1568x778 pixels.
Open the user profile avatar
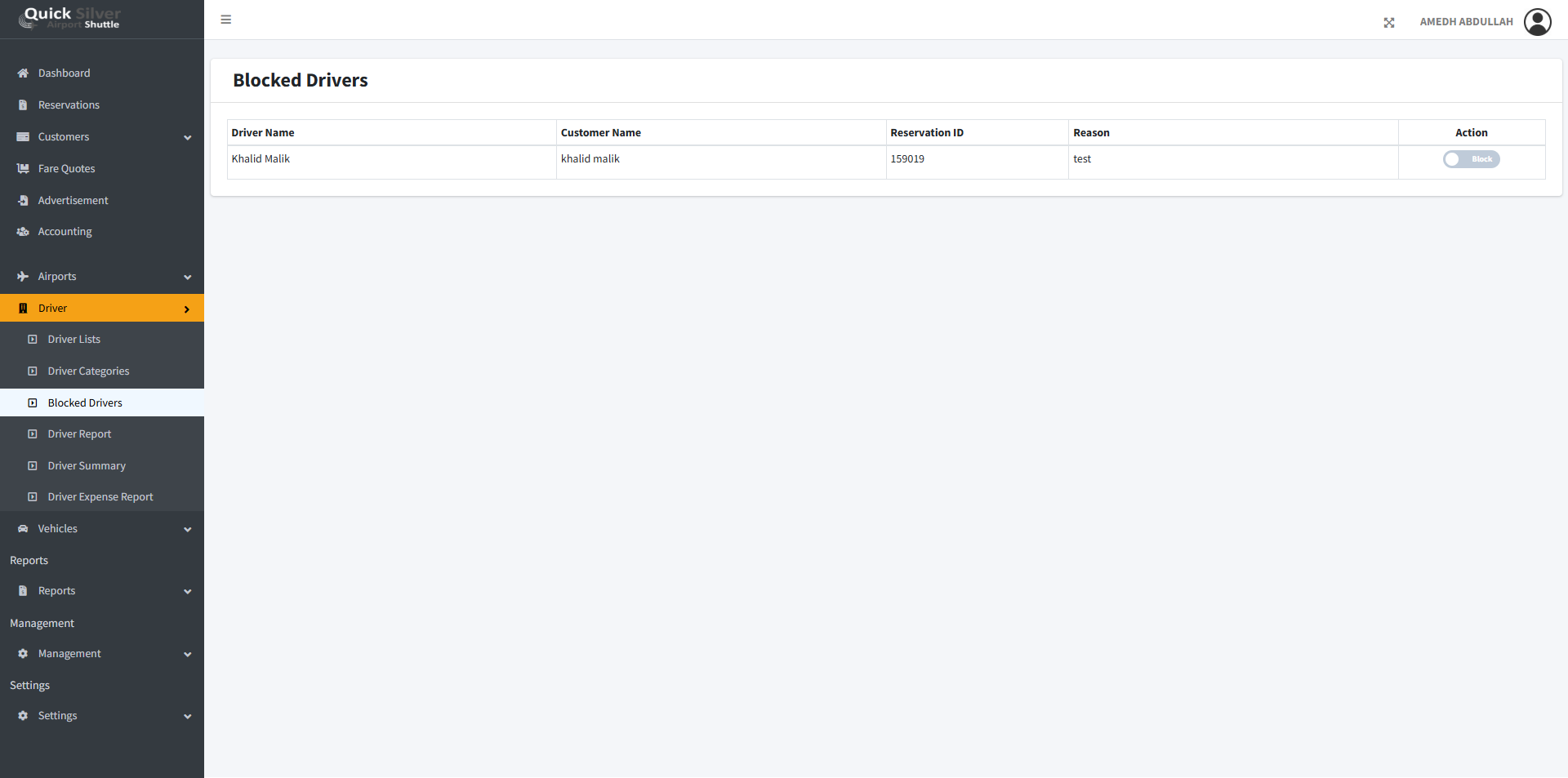pos(1538,22)
